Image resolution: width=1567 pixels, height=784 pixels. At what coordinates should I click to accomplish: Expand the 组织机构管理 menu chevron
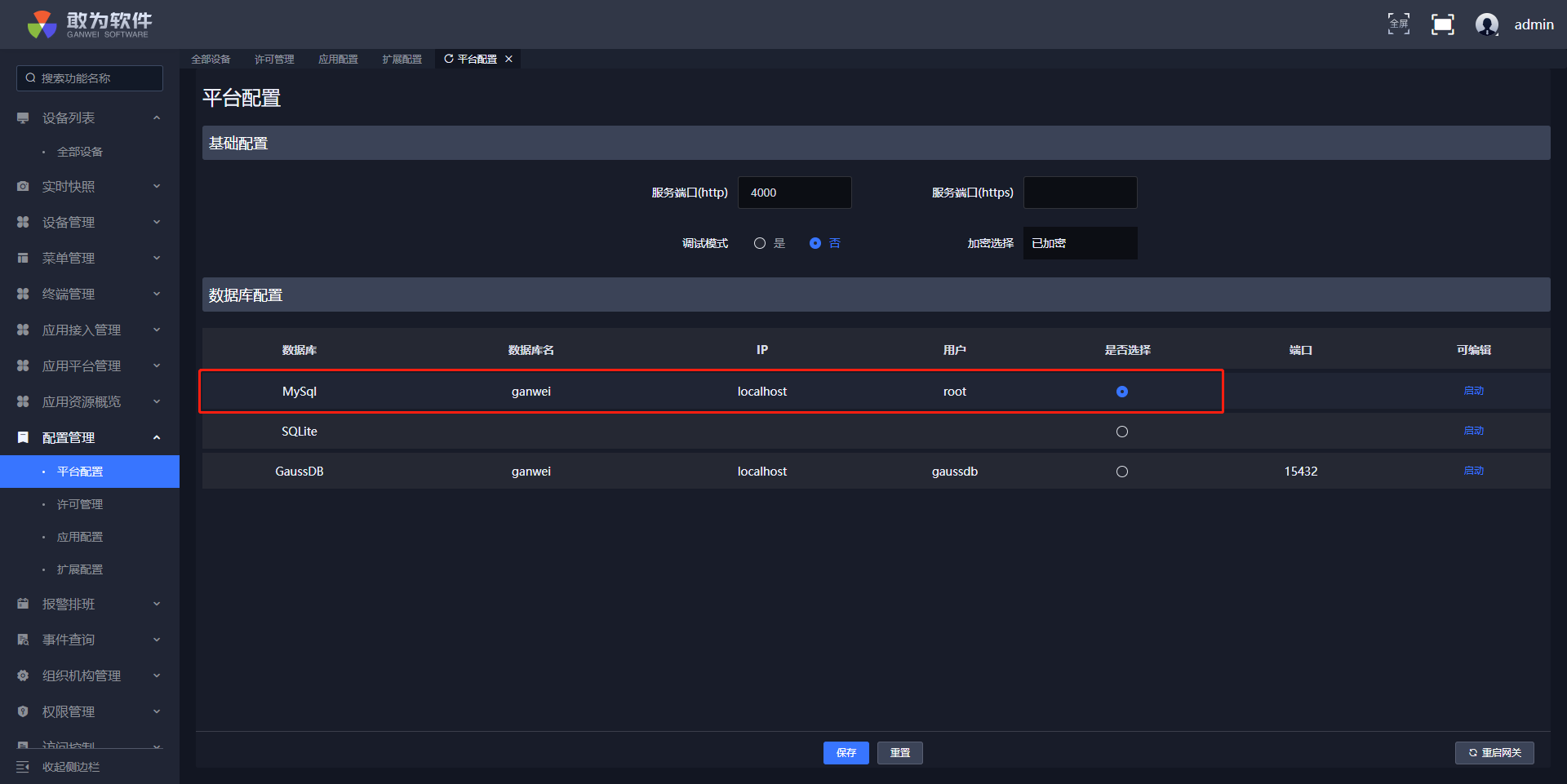pyautogui.click(x=157, y=676)
